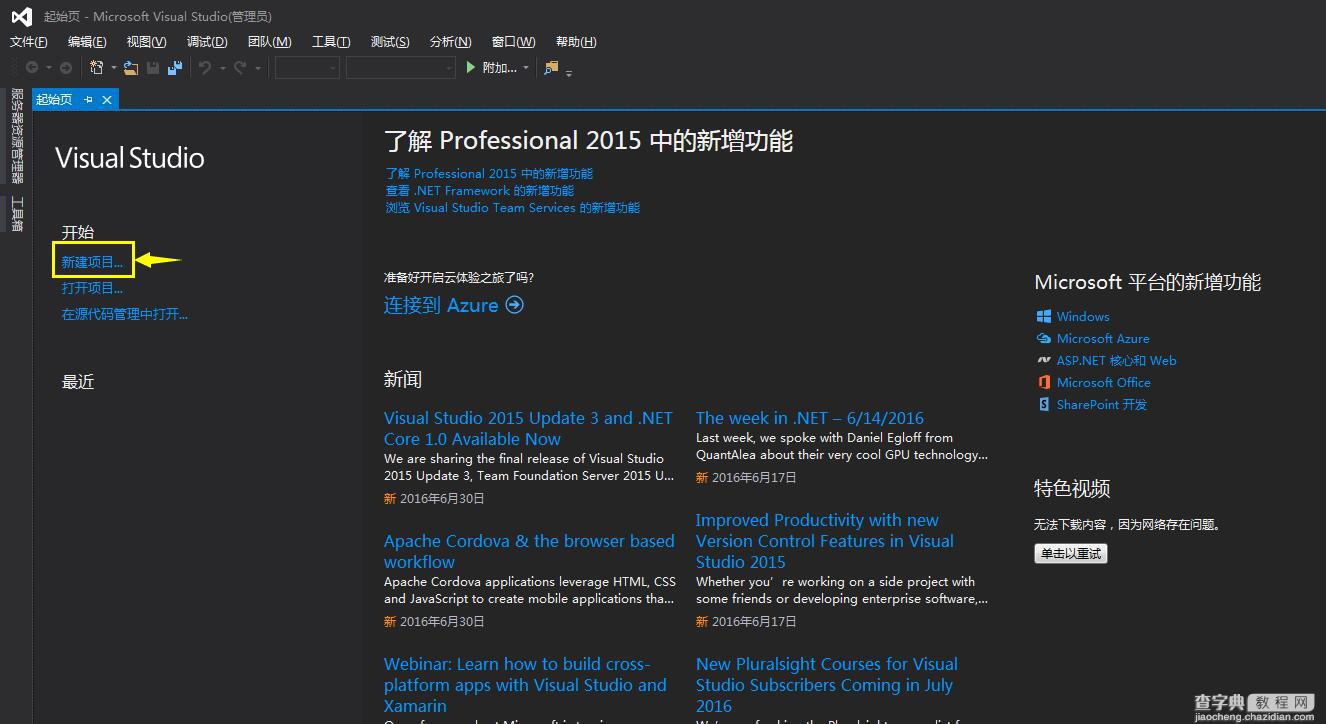Click the SharePoint 开发 text link
This screenshot has width=1326, height=724.
[1101, 404]
